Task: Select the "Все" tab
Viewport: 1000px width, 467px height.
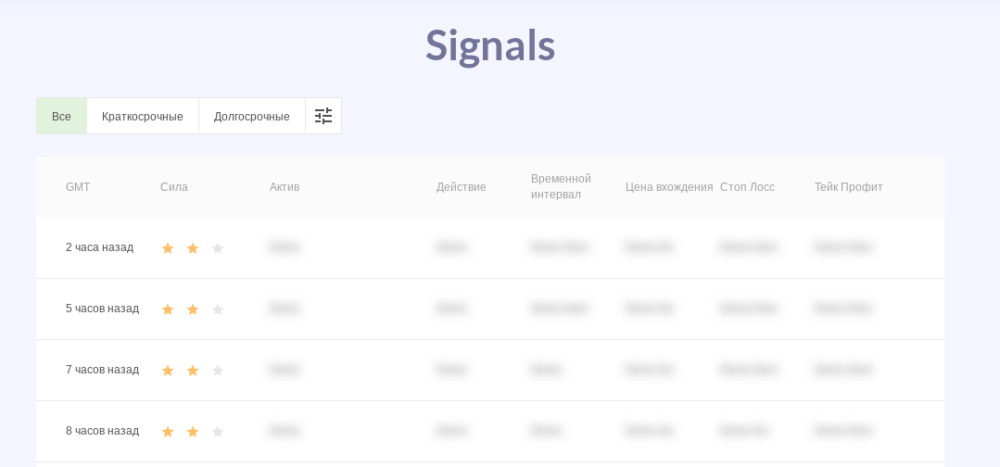Action: point(62,116)
